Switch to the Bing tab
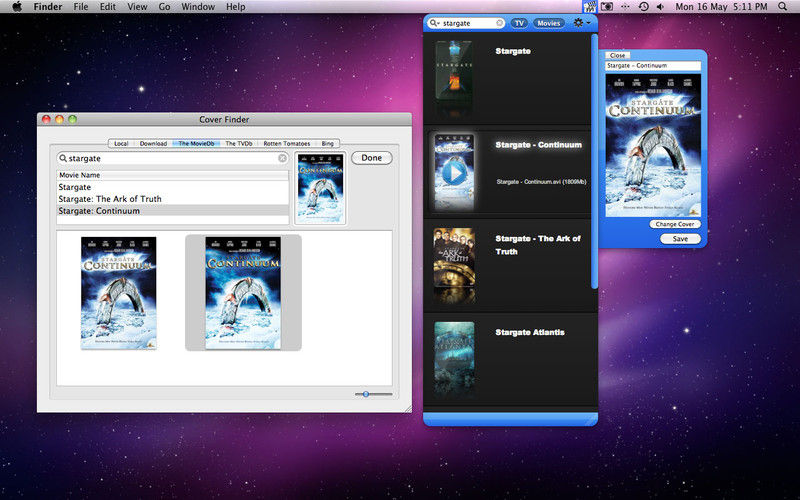 point(328,144)
